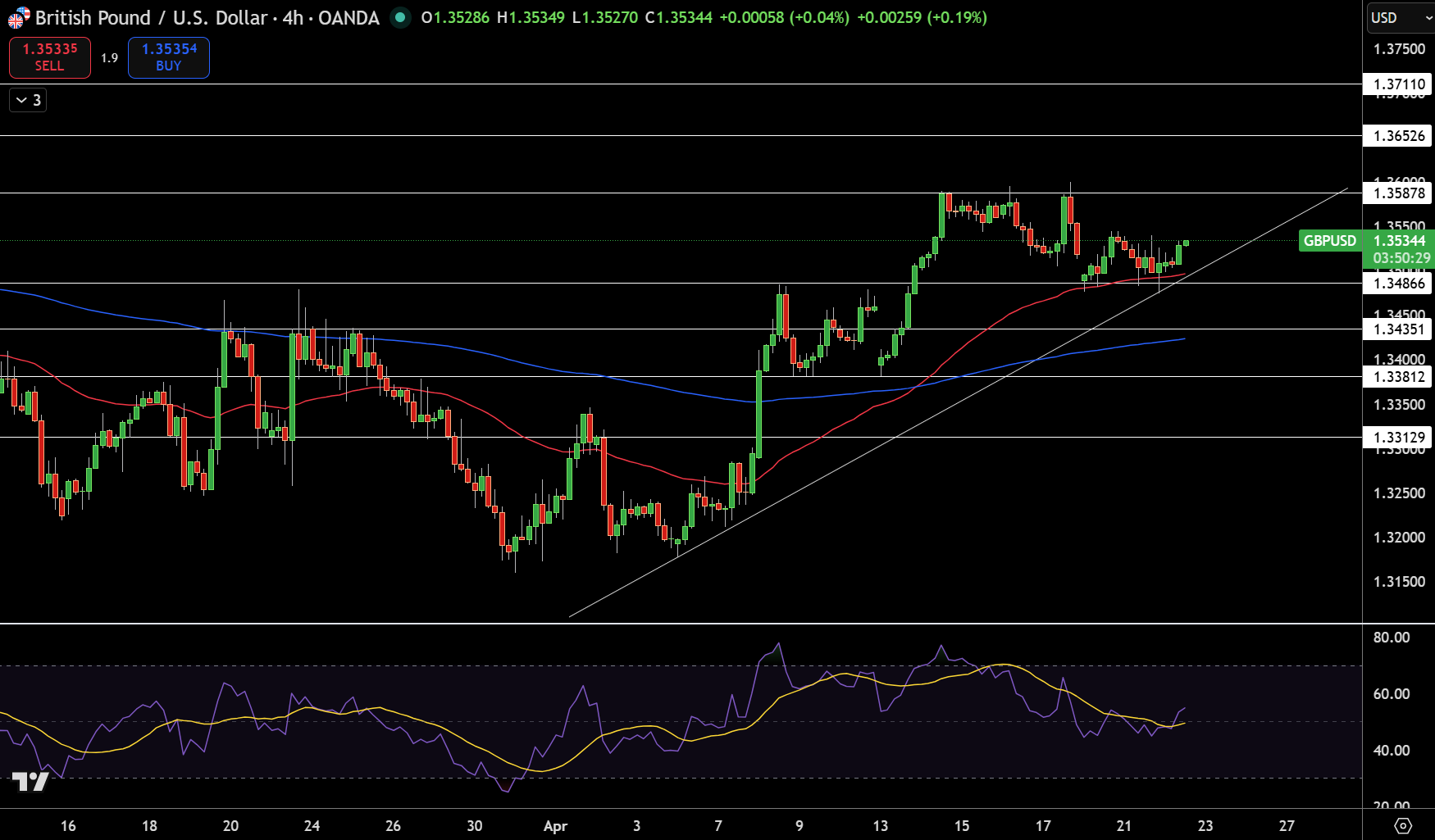The width and height of the screenshot is (1435, 840).
Task: Select the 1.37110 horizontal line label
Action: (1399, 84)
